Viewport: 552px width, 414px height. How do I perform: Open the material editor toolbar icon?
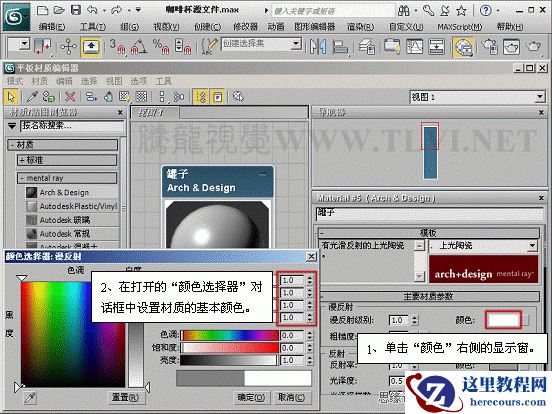pyautogui.click(x=463, y=48)
